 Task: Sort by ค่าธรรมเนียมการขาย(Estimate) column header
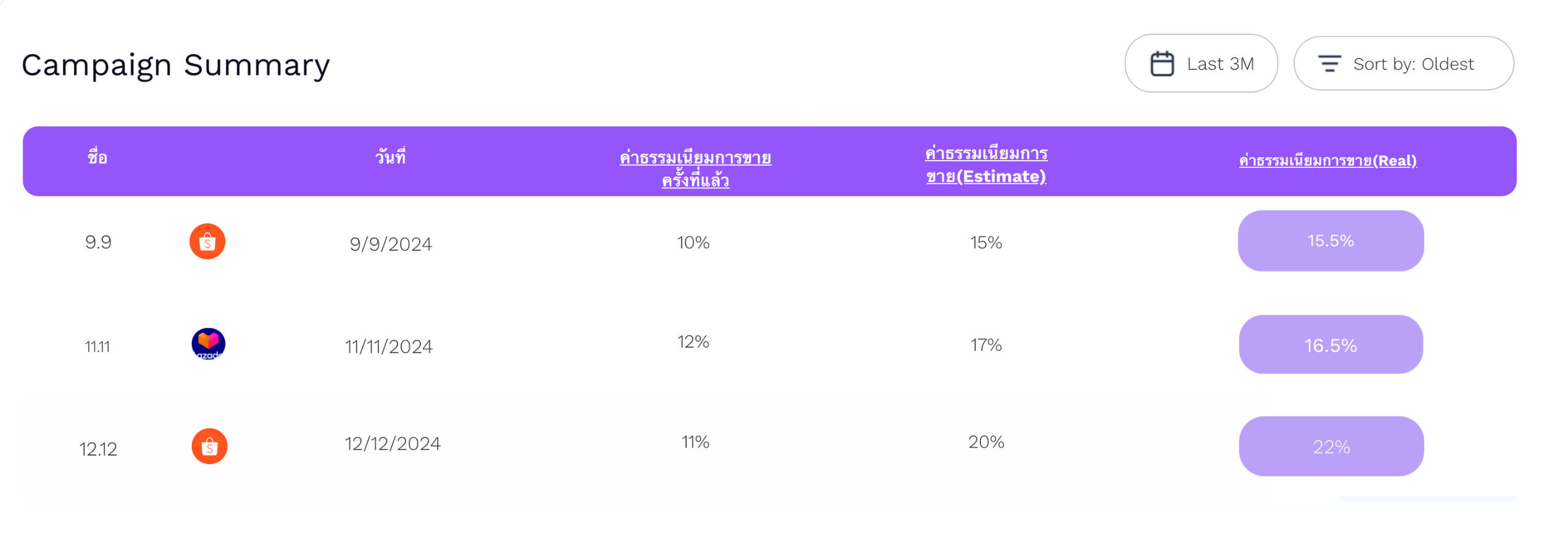pyautogui.click(x=985, y=164)
